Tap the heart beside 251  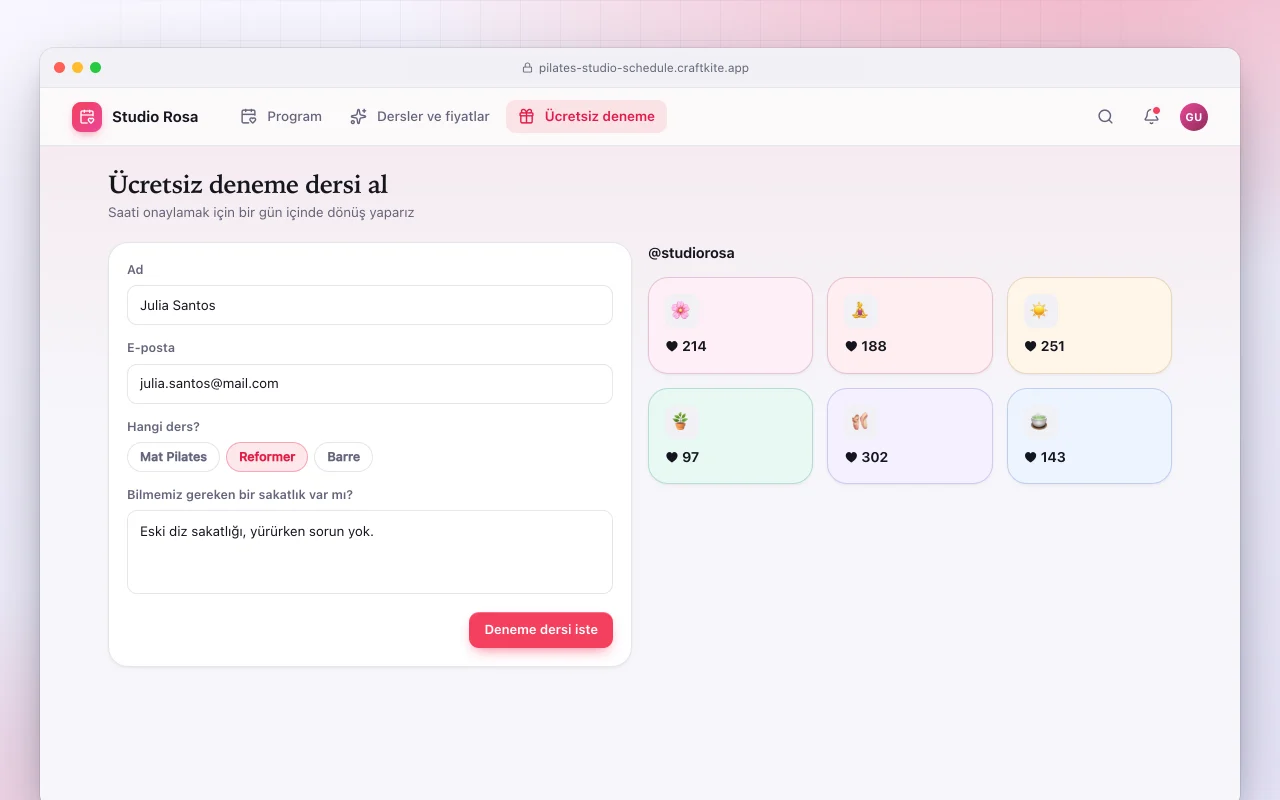pos(1031,346)
